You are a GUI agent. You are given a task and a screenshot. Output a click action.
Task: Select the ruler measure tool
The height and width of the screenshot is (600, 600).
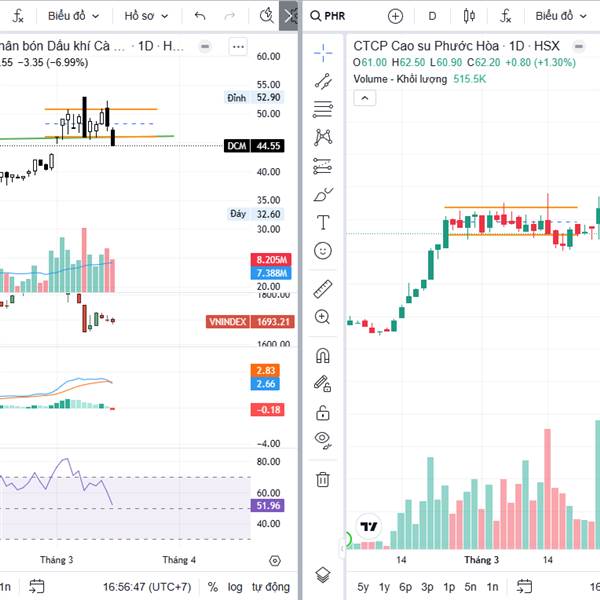[323, 289]
